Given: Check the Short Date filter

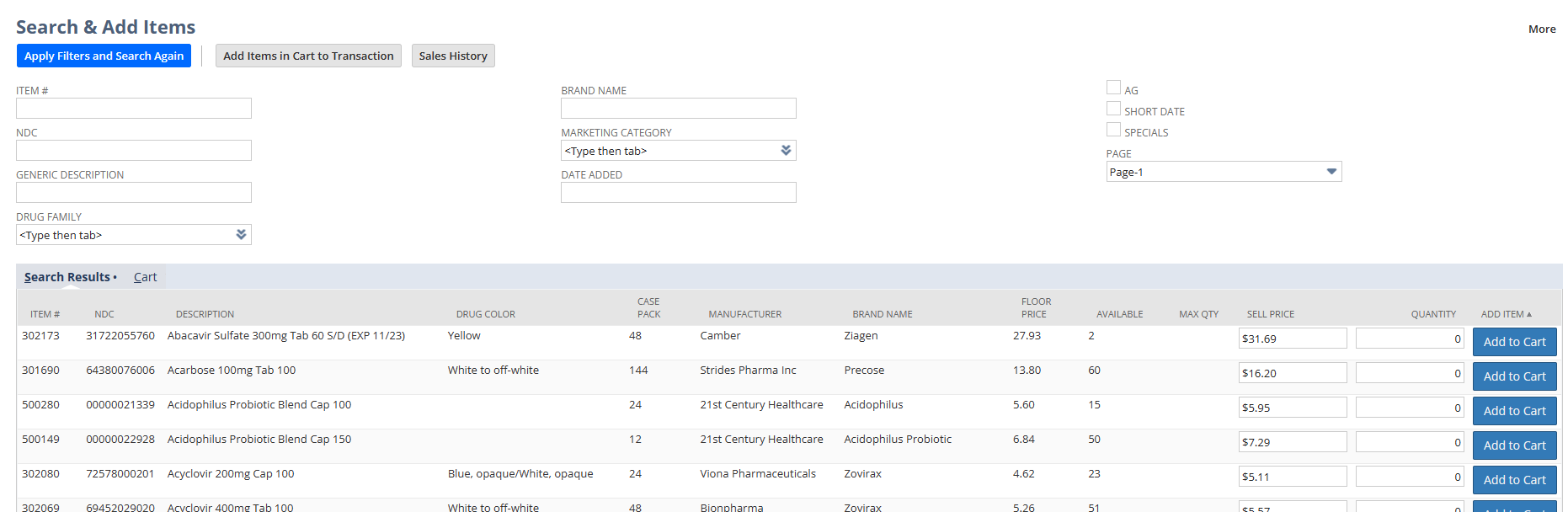Looking at the screenshot, I should point(1113,109).
